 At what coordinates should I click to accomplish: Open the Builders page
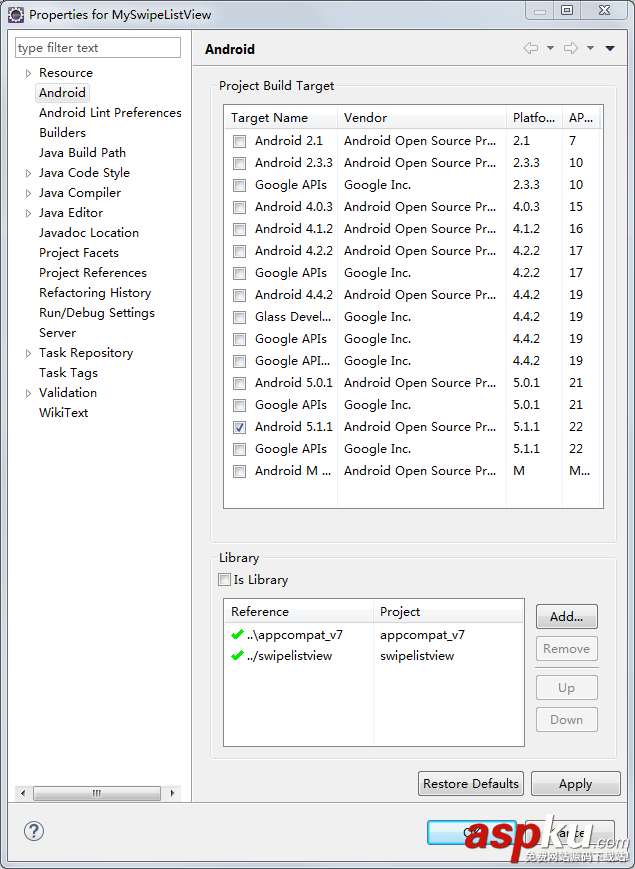[x=63, y=132]
